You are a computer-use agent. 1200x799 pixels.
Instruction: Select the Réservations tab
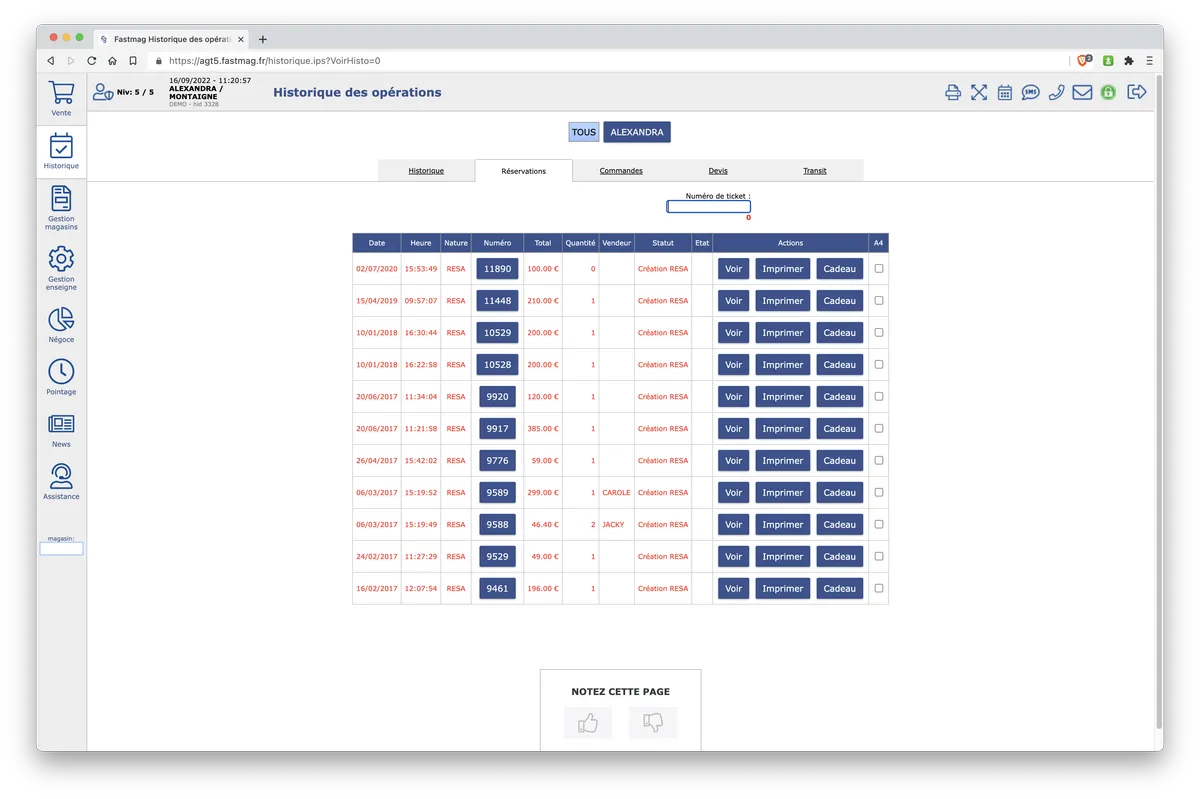[524, 171]
